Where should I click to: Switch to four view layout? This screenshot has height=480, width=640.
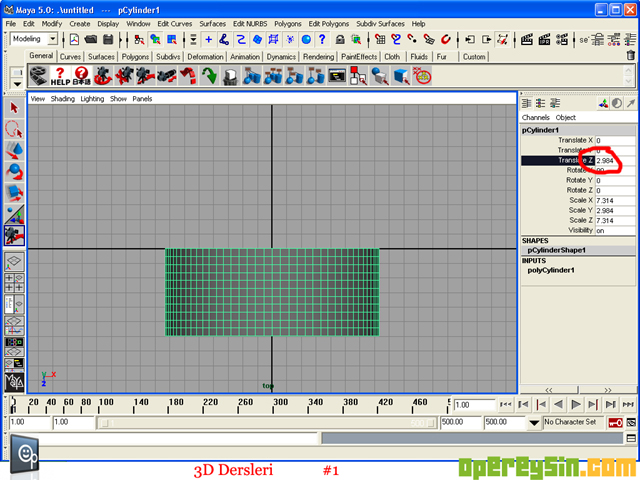tap(14, 283)
